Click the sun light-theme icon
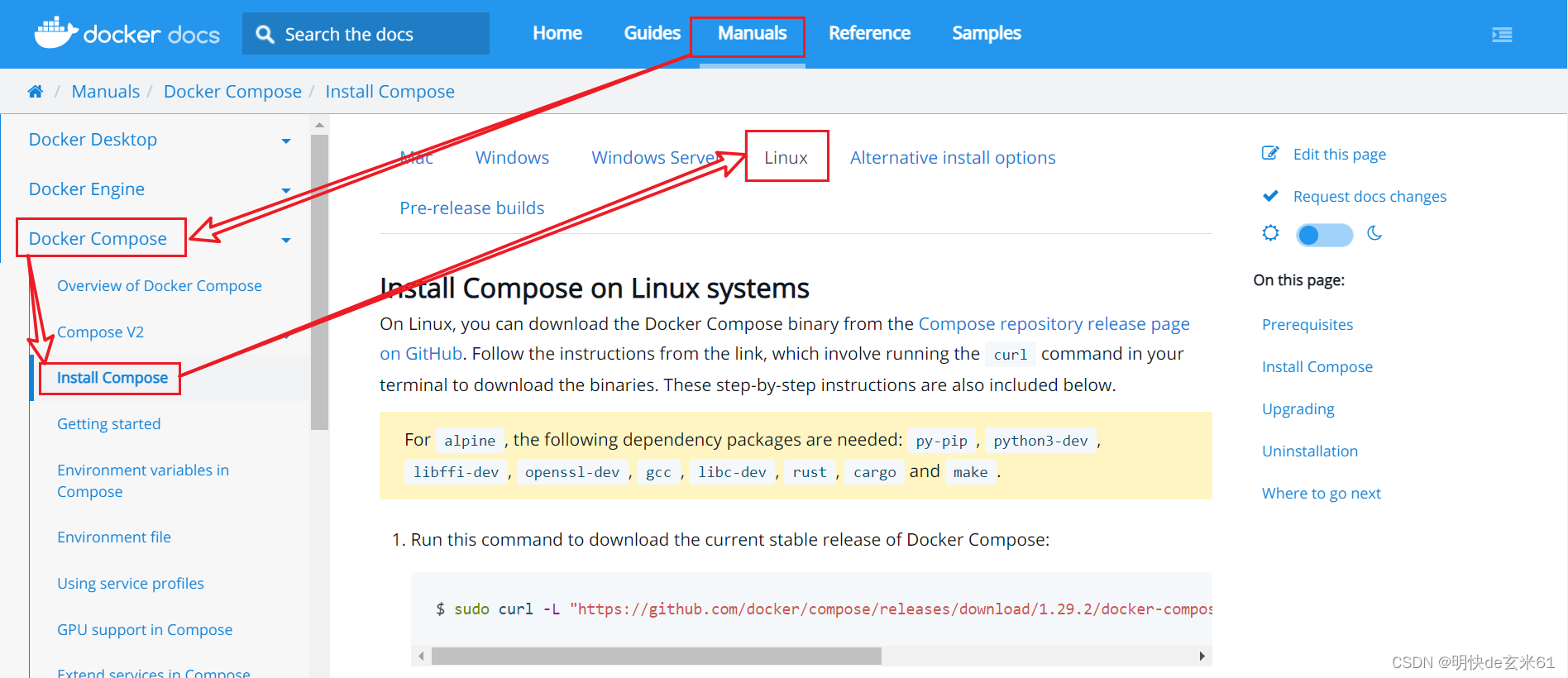This screenshot has height=678, width=1568. coord(1270,233)
